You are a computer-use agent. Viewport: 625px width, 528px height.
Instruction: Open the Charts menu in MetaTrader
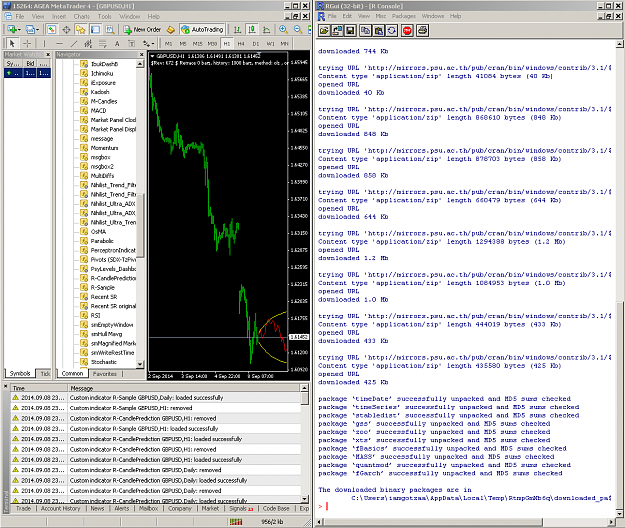pos(81,16)
